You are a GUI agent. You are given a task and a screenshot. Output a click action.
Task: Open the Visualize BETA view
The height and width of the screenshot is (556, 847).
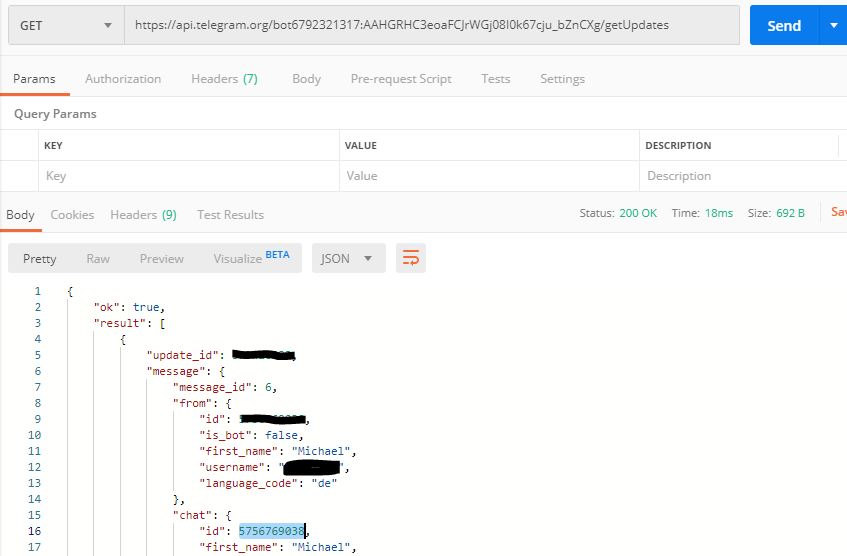pyautogui.click(x=251, y=258)
